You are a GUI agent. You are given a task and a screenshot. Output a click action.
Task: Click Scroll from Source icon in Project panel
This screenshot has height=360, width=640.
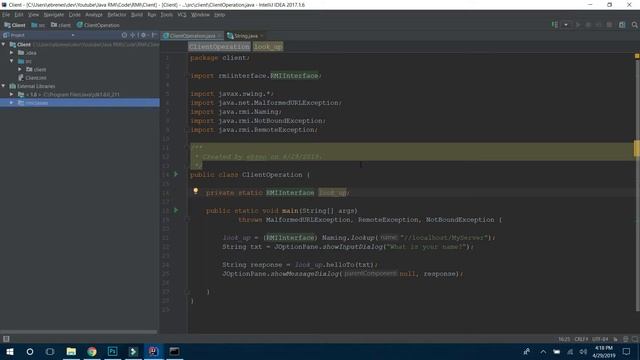point(124,35)
